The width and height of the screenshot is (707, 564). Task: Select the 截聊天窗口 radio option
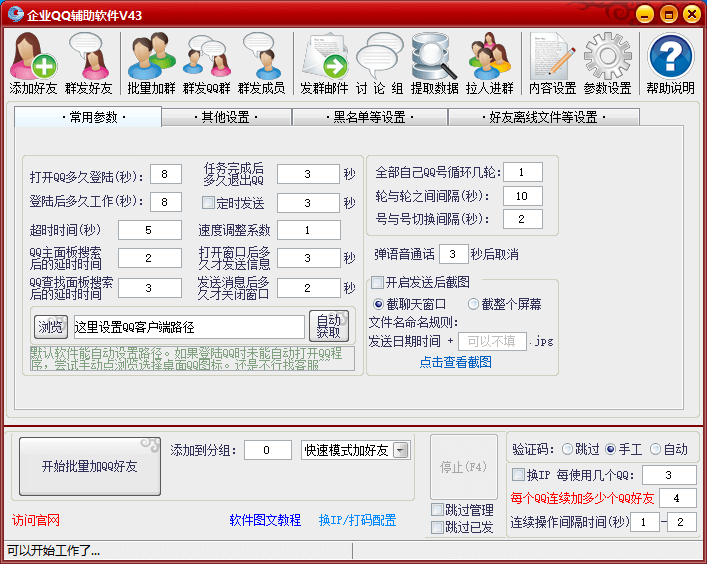click(378, 304)
